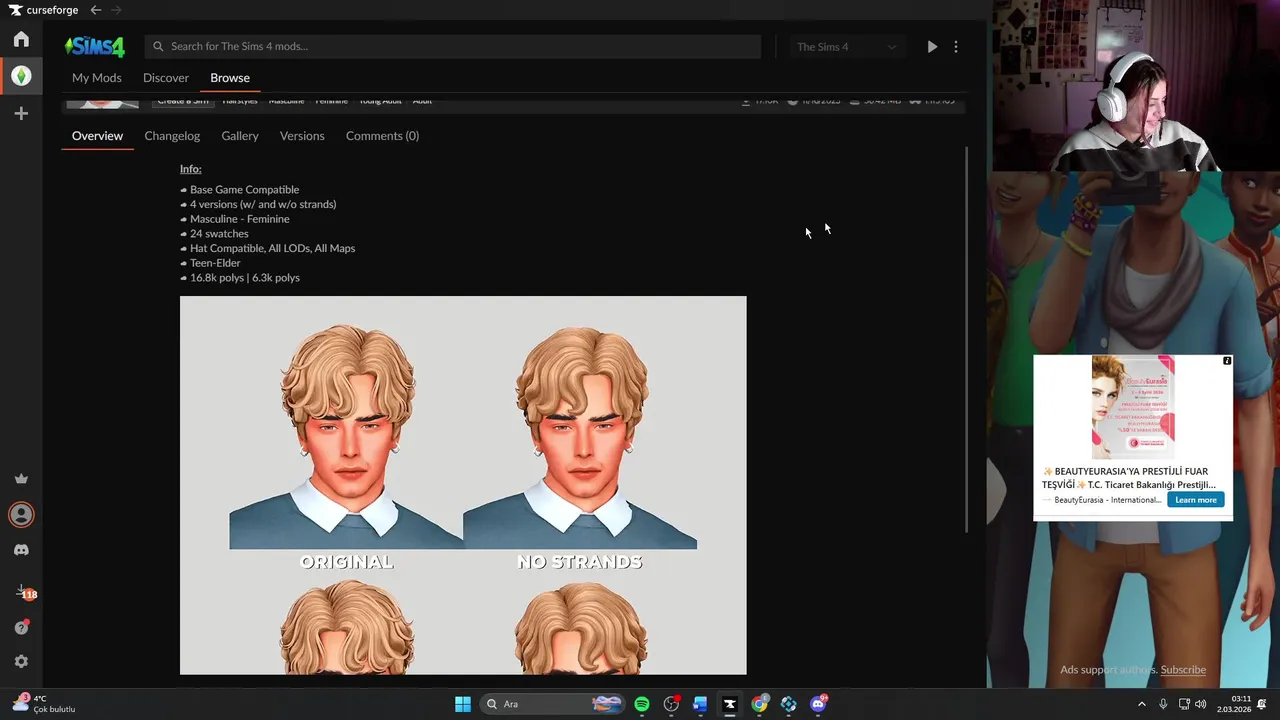Click the taskbar Ara search box
This screenshot has width=1280, height=720.
(x=553, y=704)
